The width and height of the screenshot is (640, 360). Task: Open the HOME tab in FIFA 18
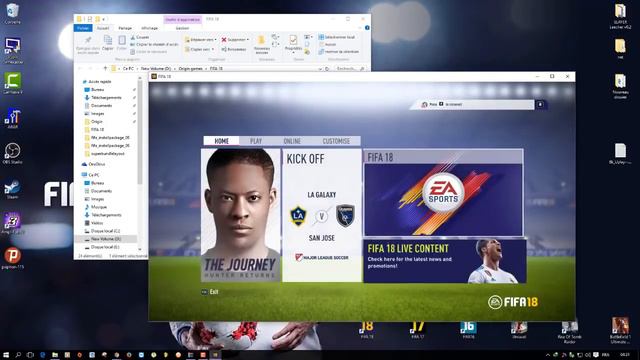click(222, 141)
